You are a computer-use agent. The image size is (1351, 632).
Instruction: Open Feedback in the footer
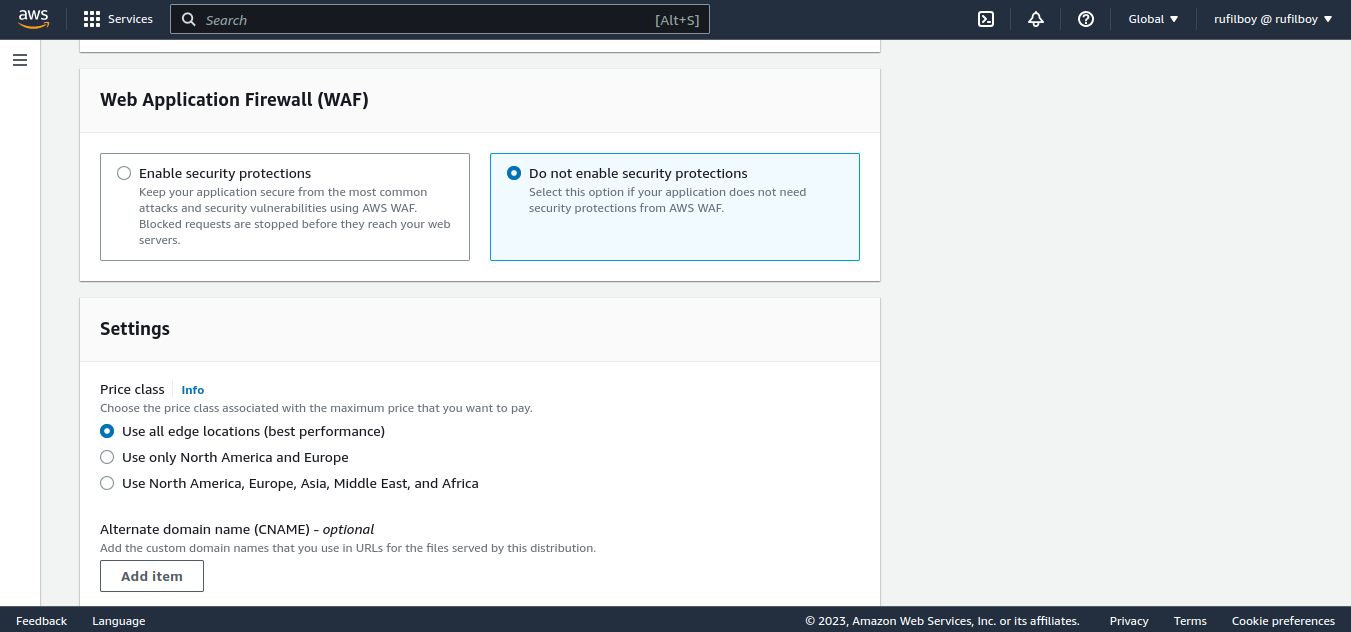tap(41, 621)
